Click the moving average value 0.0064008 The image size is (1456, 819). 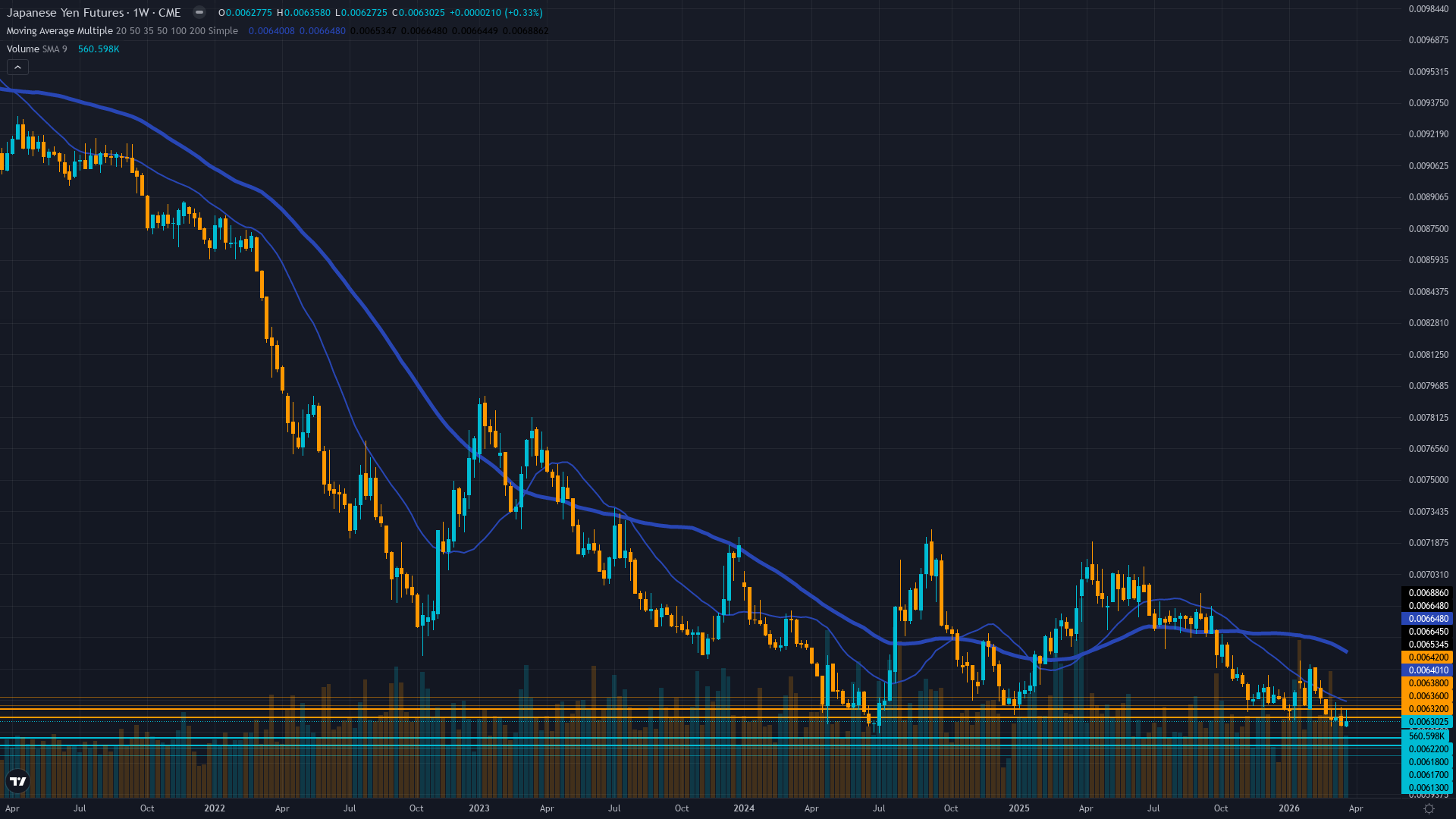(271, 31)
